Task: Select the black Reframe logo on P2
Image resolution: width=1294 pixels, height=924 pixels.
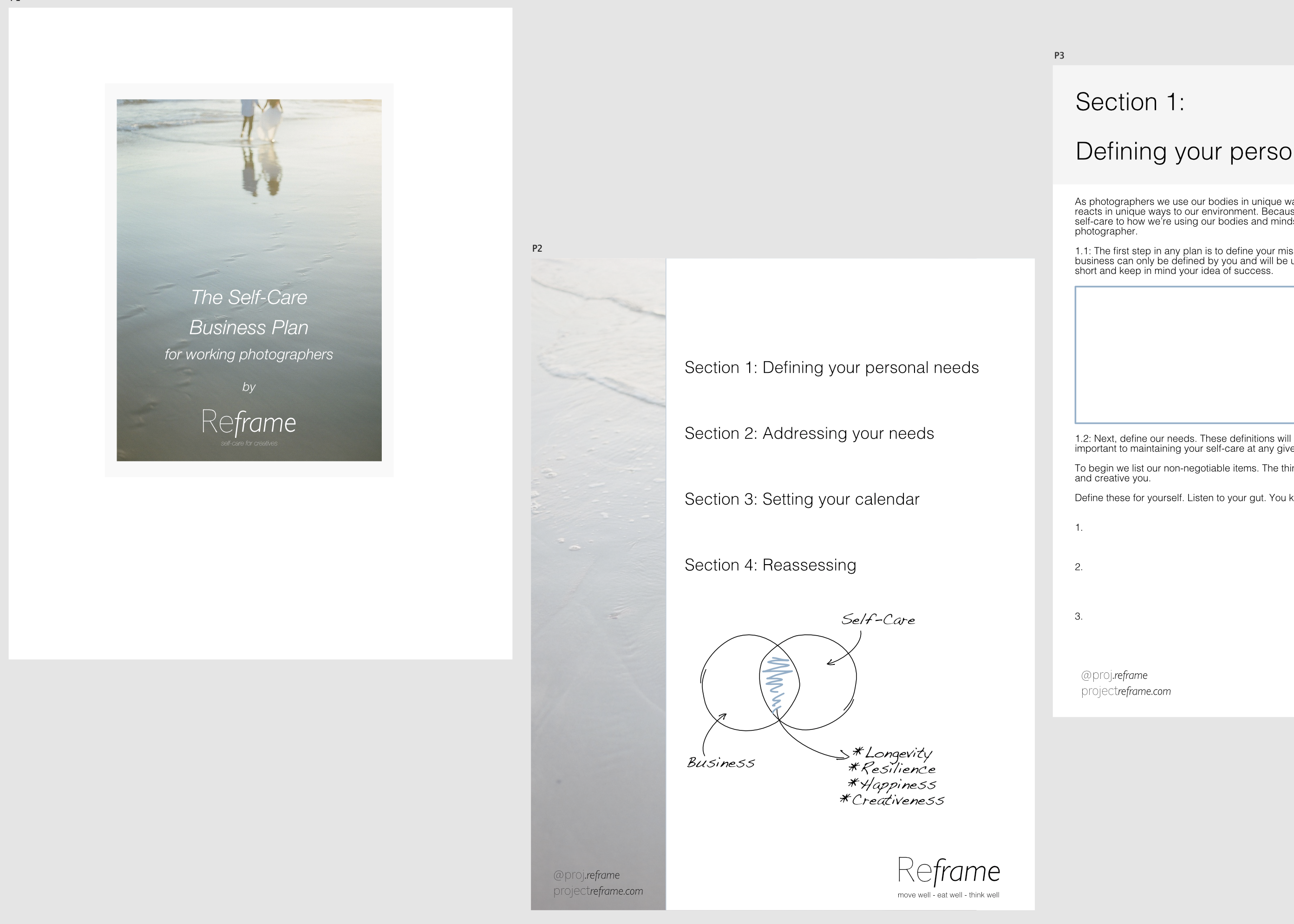Action: pos(948,871)
